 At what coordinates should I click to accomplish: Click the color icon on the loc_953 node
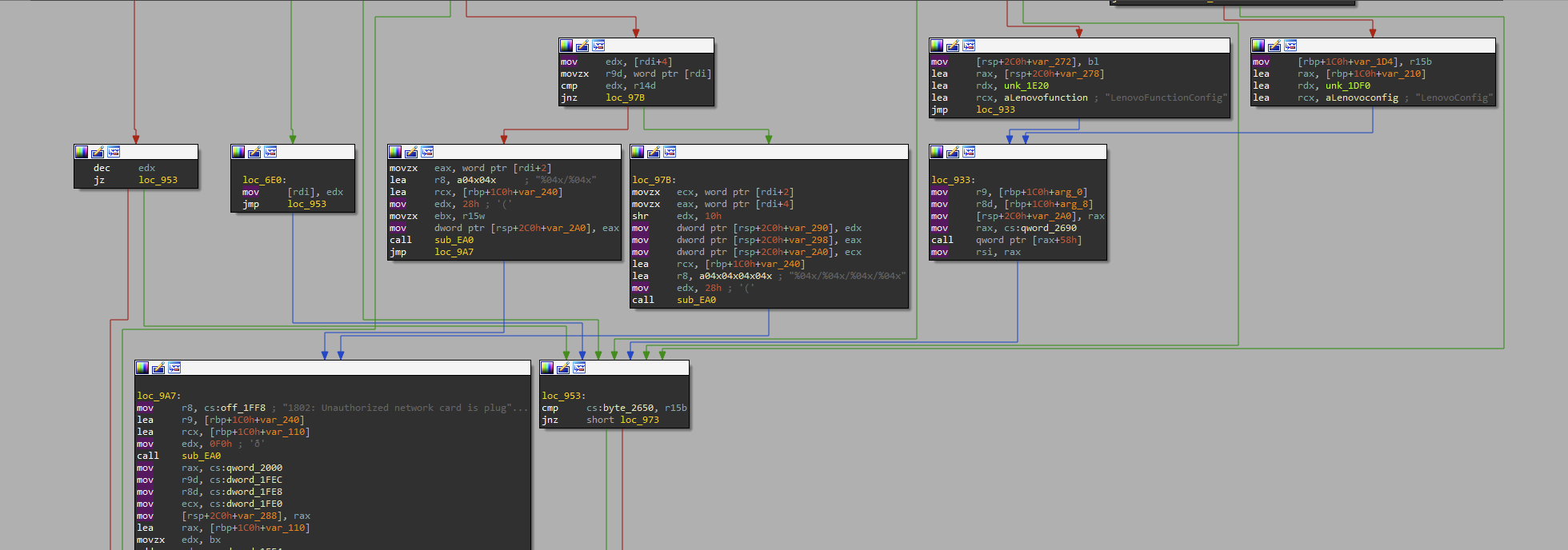547,368
